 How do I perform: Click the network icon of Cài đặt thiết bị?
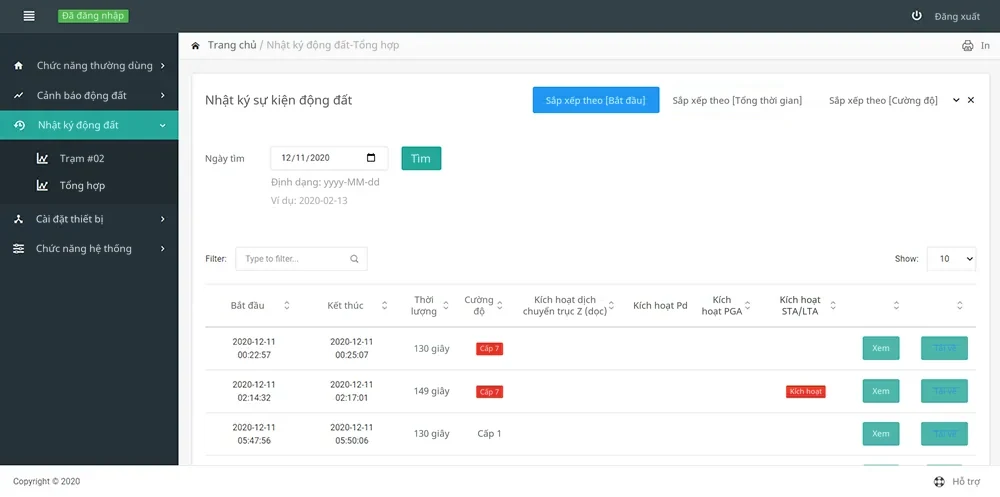[18, 219]
